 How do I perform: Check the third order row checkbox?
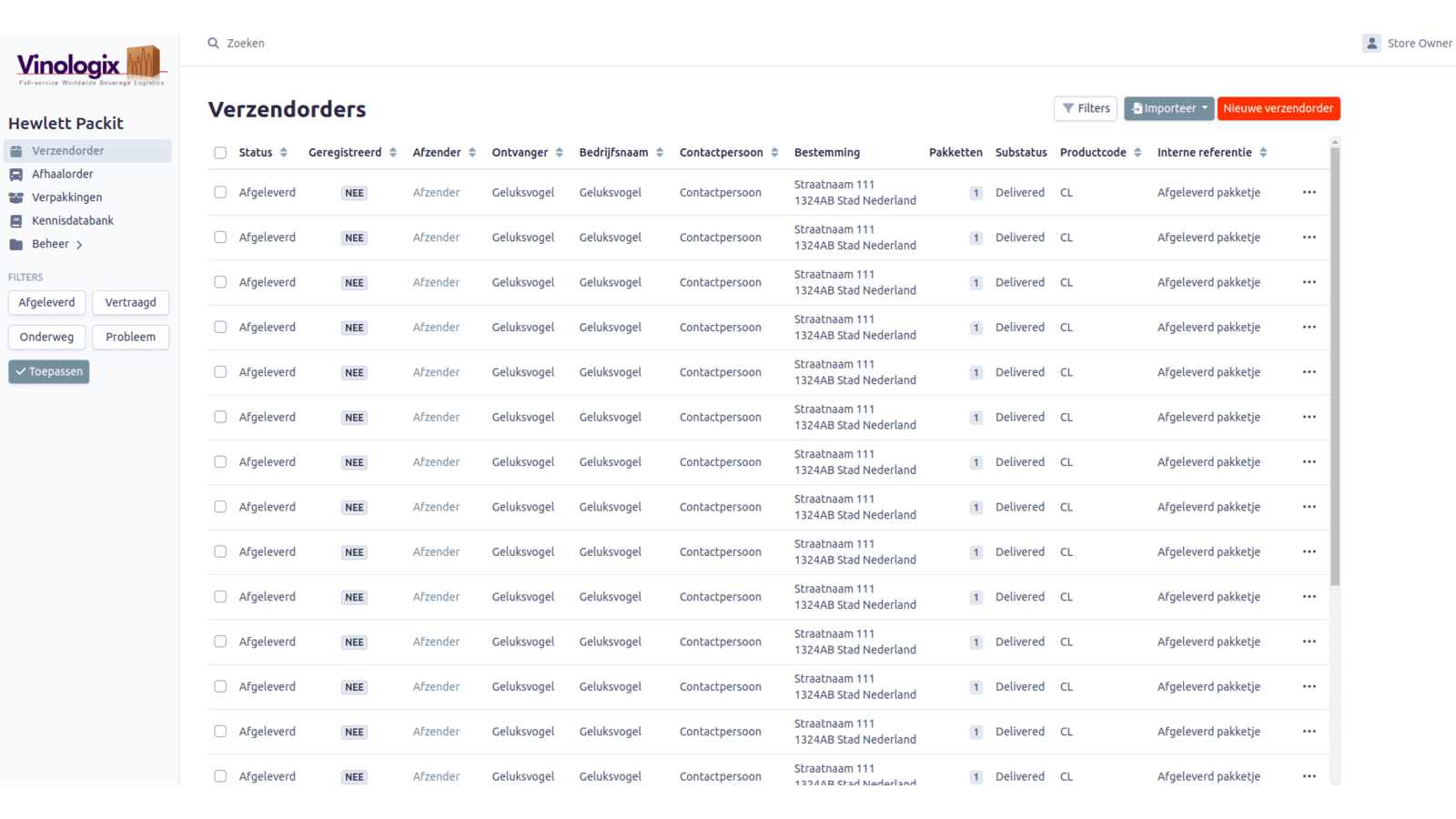click(220, 282)
